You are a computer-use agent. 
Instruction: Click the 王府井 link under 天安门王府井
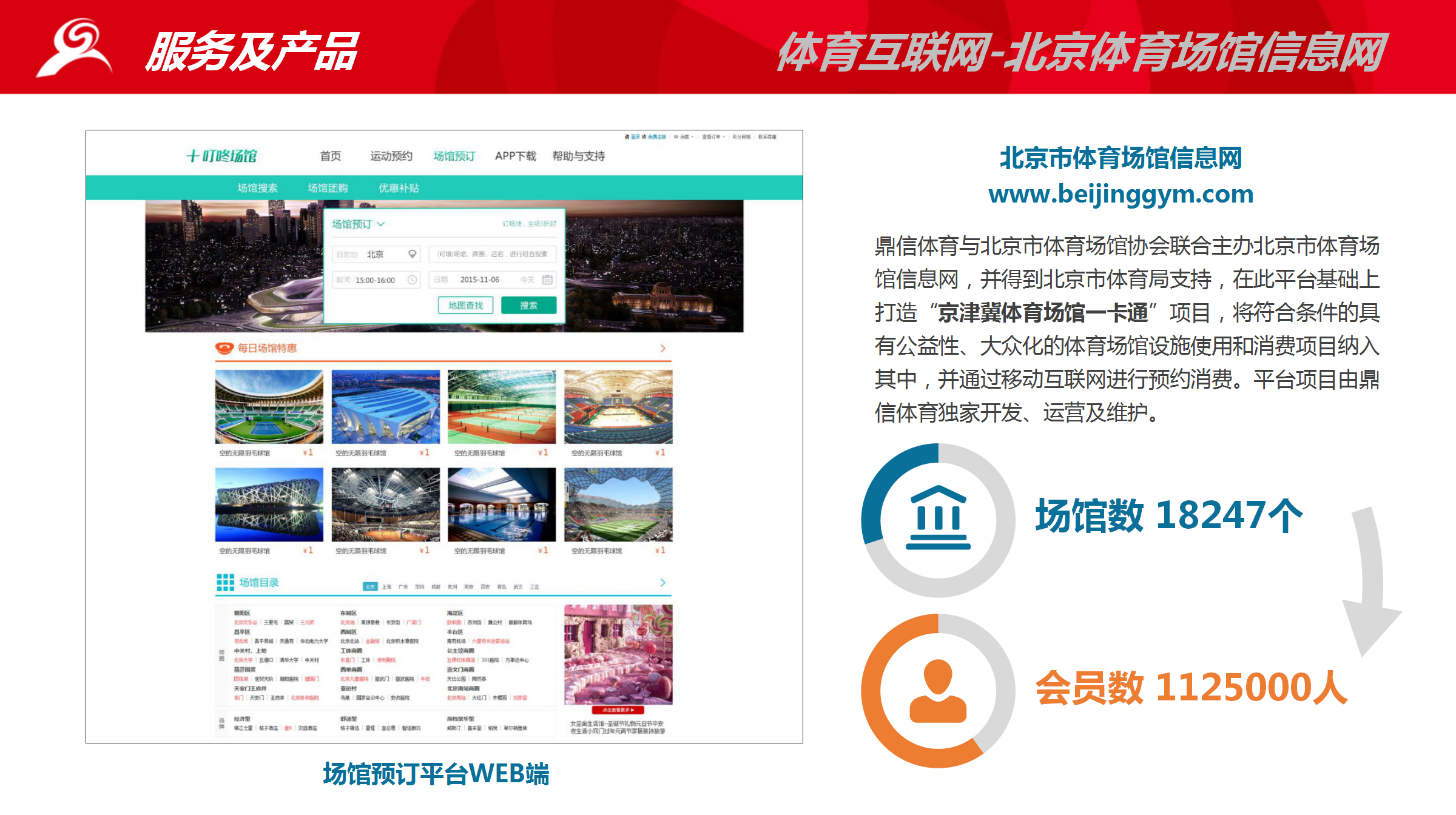pos(277,698)
